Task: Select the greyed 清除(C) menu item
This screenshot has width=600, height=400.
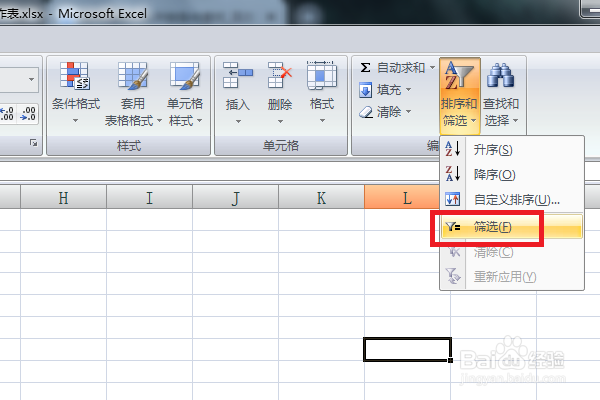Action: [x=512, y=252]
